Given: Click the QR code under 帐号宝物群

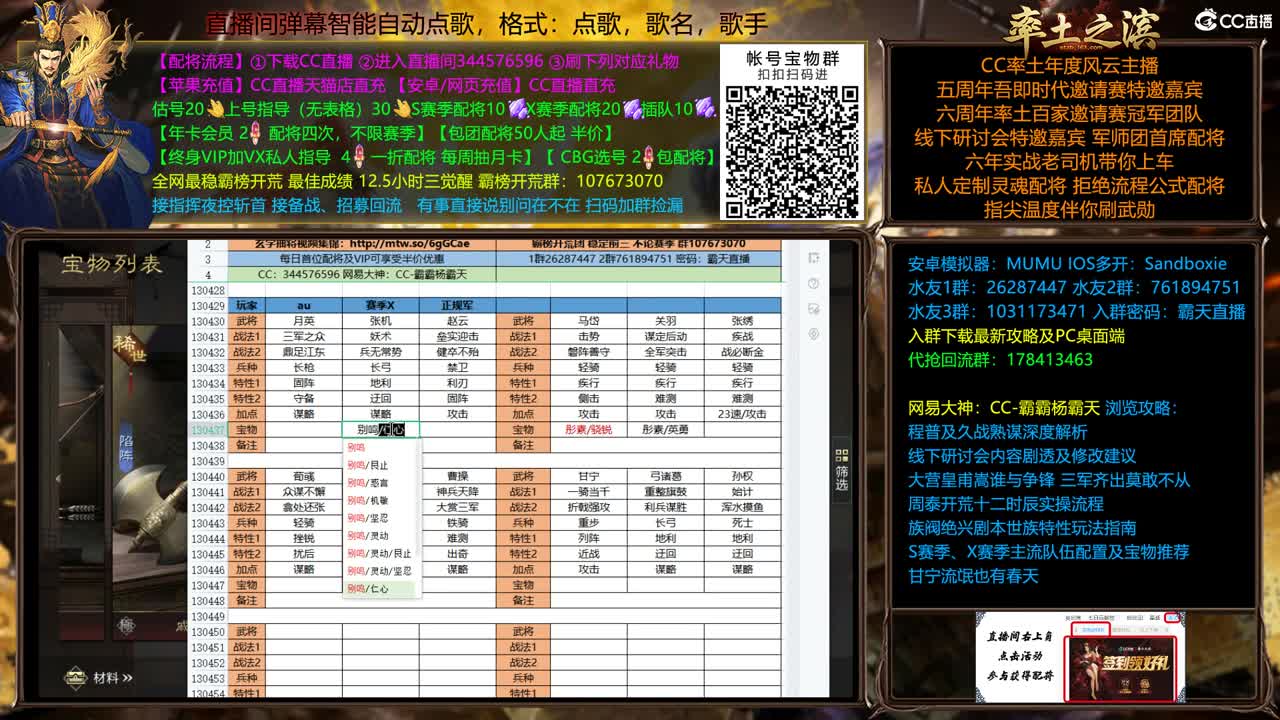Looking at the screenshot, I should click(x=792, y=151).
